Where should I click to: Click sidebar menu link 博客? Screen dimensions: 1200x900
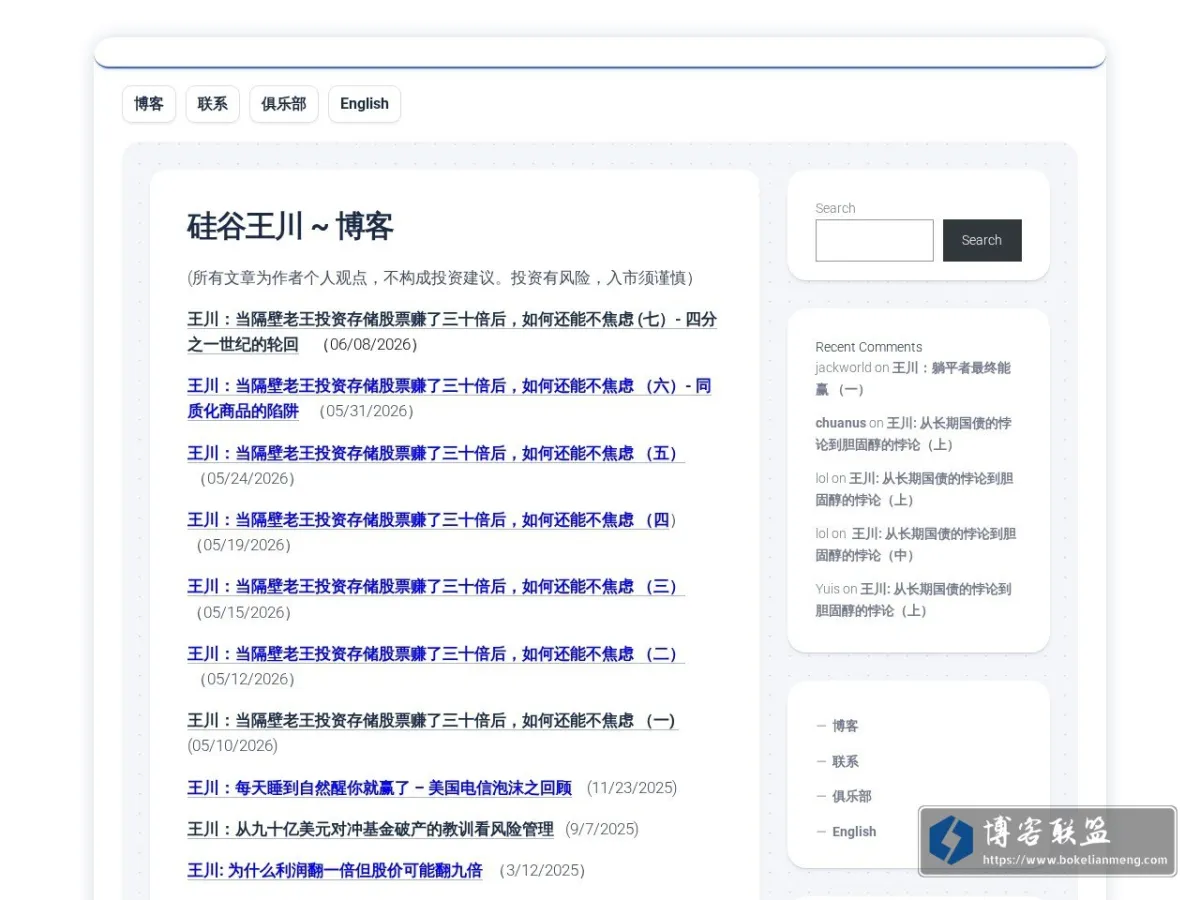pyautogui.click(x=845, y=726)
